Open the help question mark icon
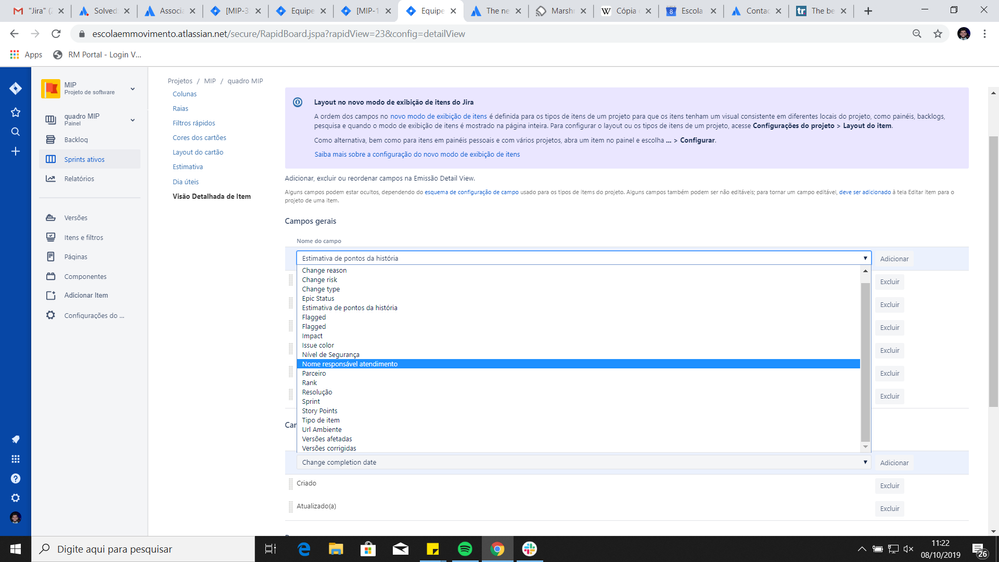Viewport: 999px width, 562px height. point(15,479)
